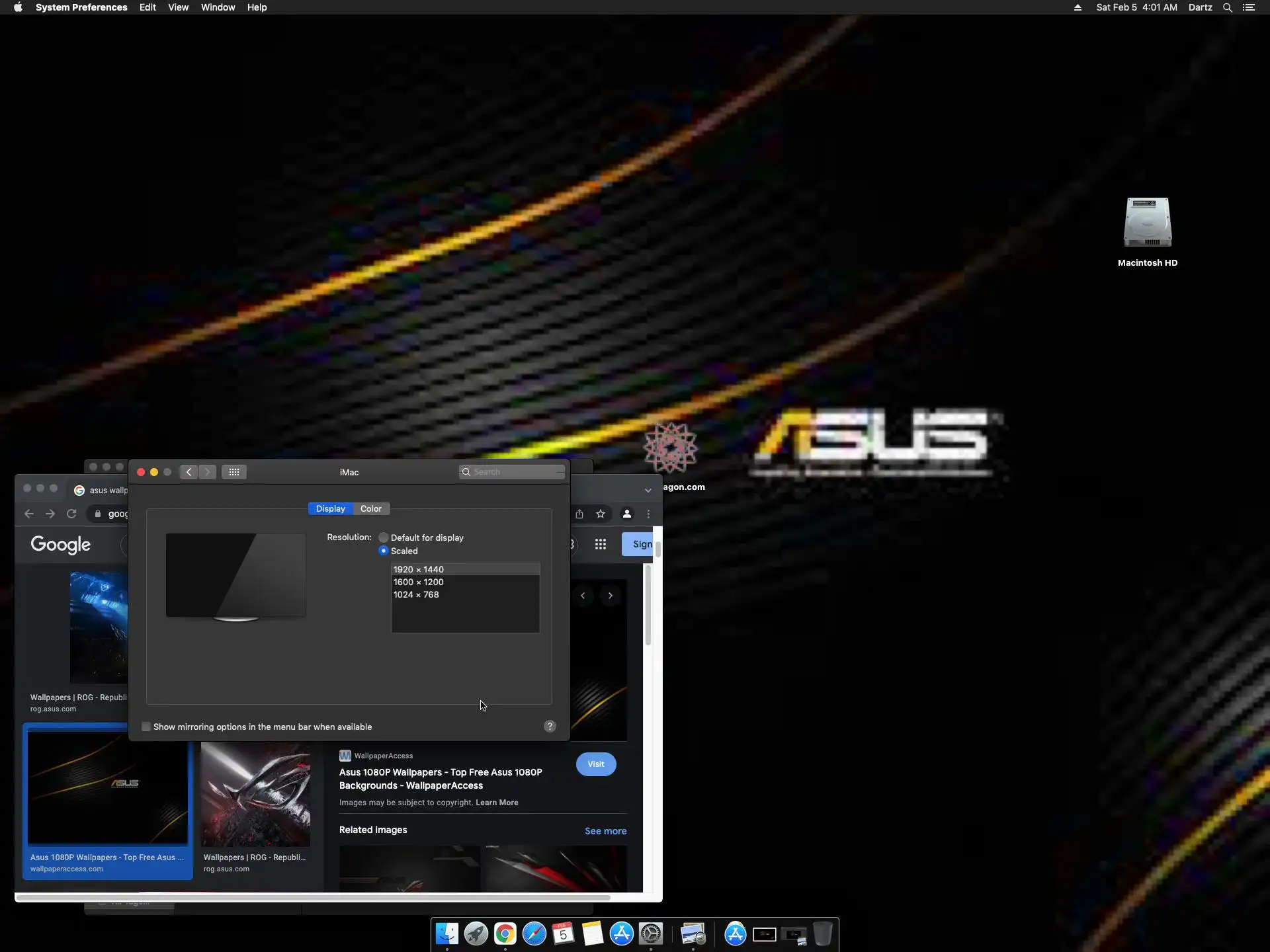Click the Google results vertical scrollbar
Image resolution: width=1270 pixels, height=952 pixels.
(648, 605)
